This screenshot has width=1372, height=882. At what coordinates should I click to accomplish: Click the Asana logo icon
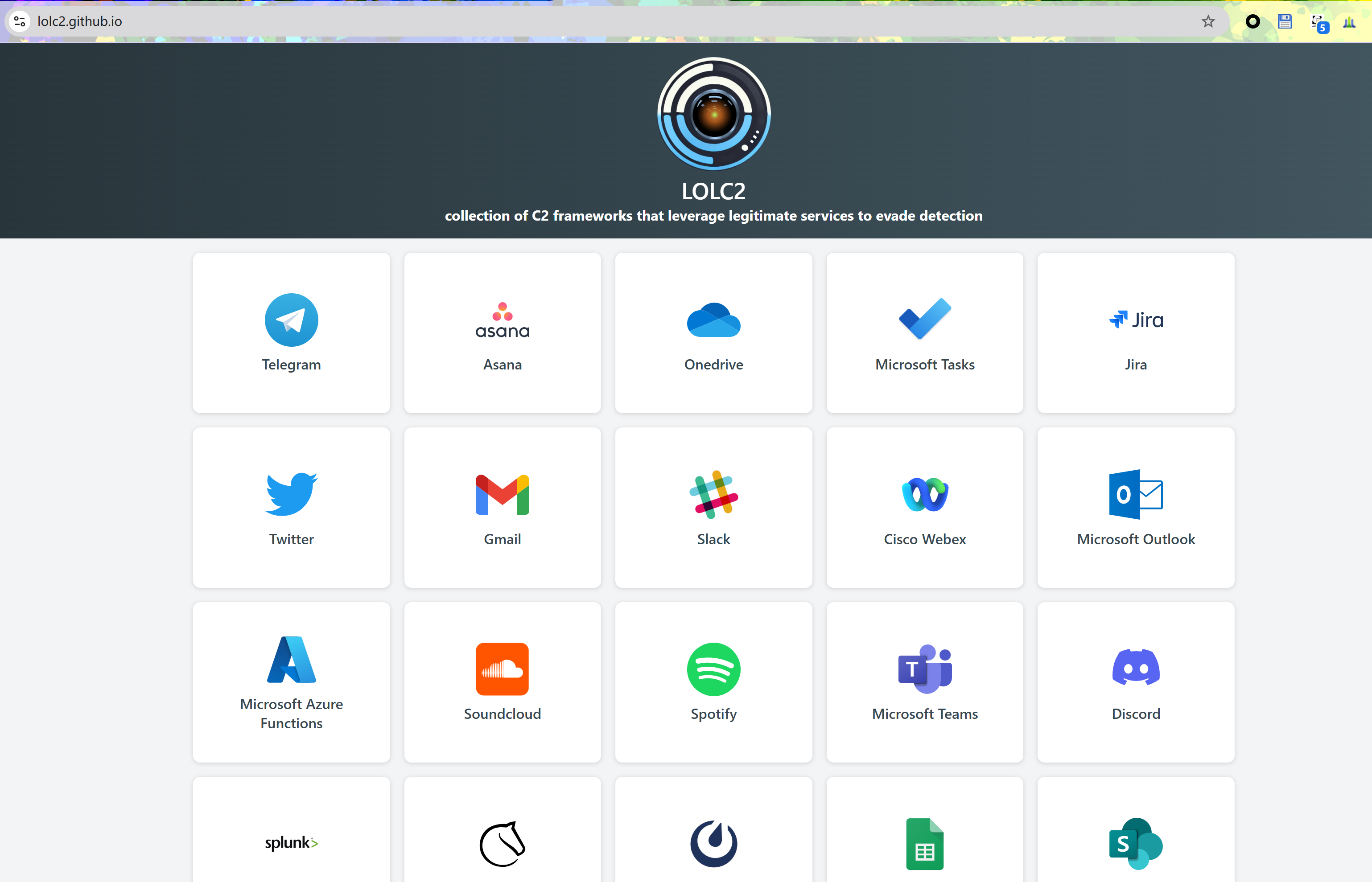tap(503, 320)
